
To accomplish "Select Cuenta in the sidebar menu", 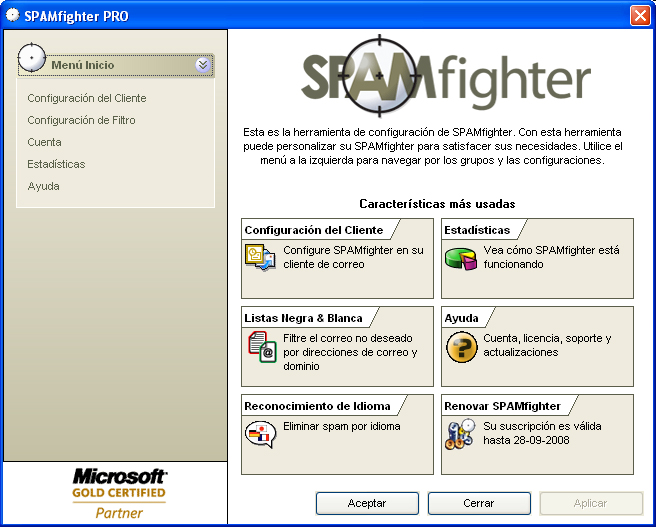I will [x=44, y=142].
